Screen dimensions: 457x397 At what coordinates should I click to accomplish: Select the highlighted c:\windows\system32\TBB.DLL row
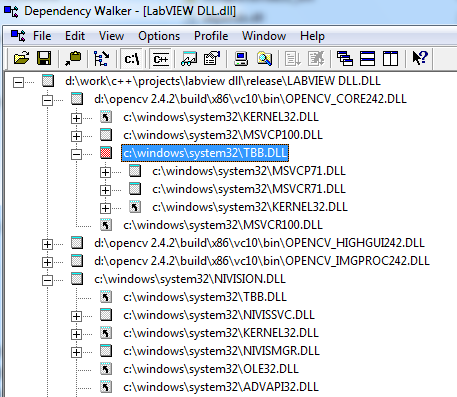[x=205, y=153]
